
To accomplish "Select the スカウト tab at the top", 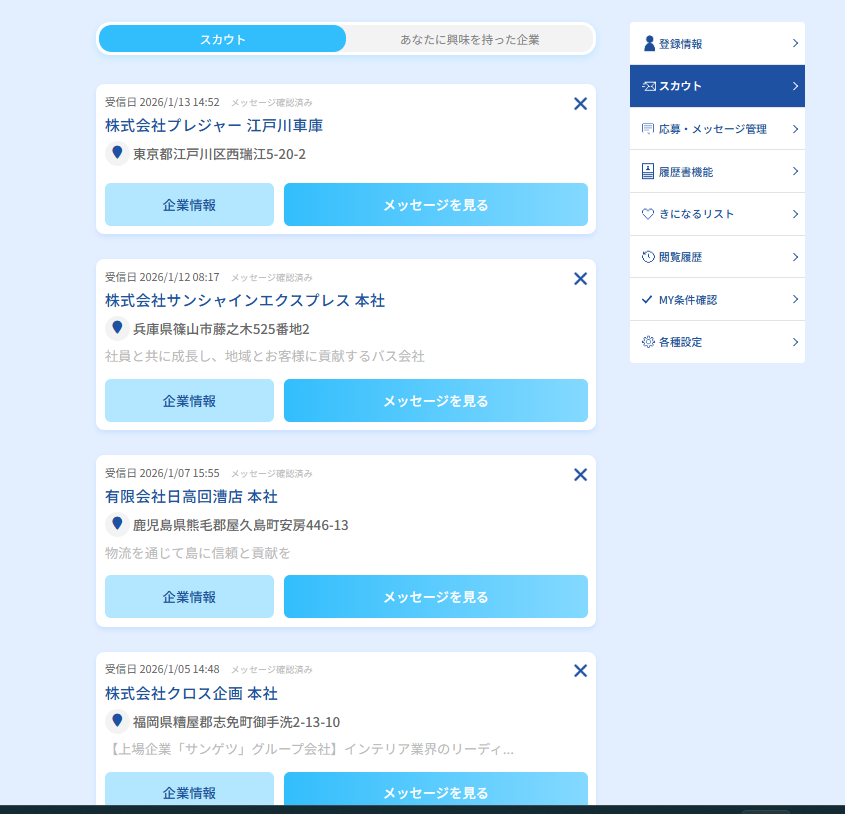I will [222, 39].
